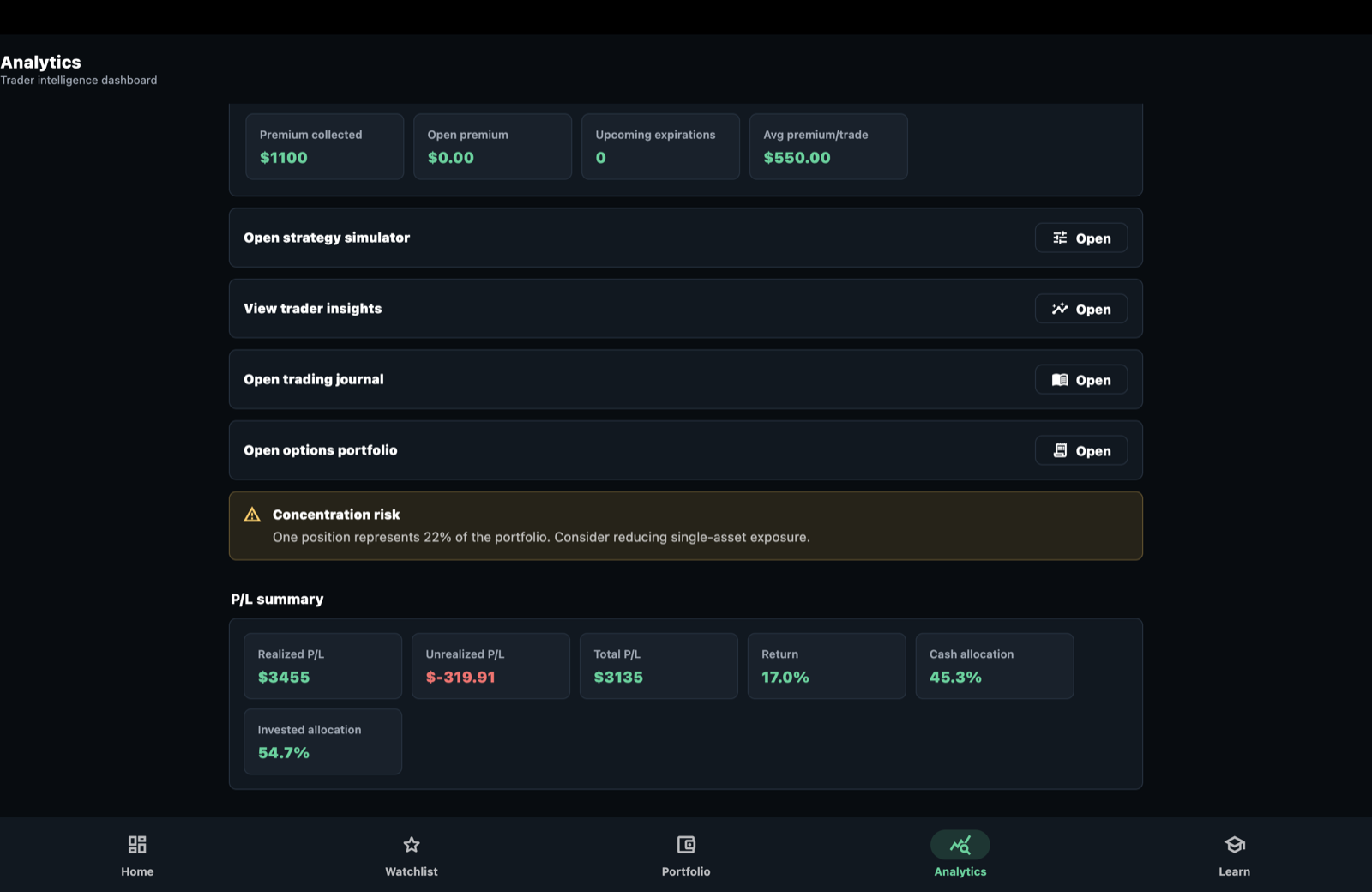Open the Home tab in bottom navigation
Image resolution: width=1372 pixels, height=892 pixels.
click(137, 854)
